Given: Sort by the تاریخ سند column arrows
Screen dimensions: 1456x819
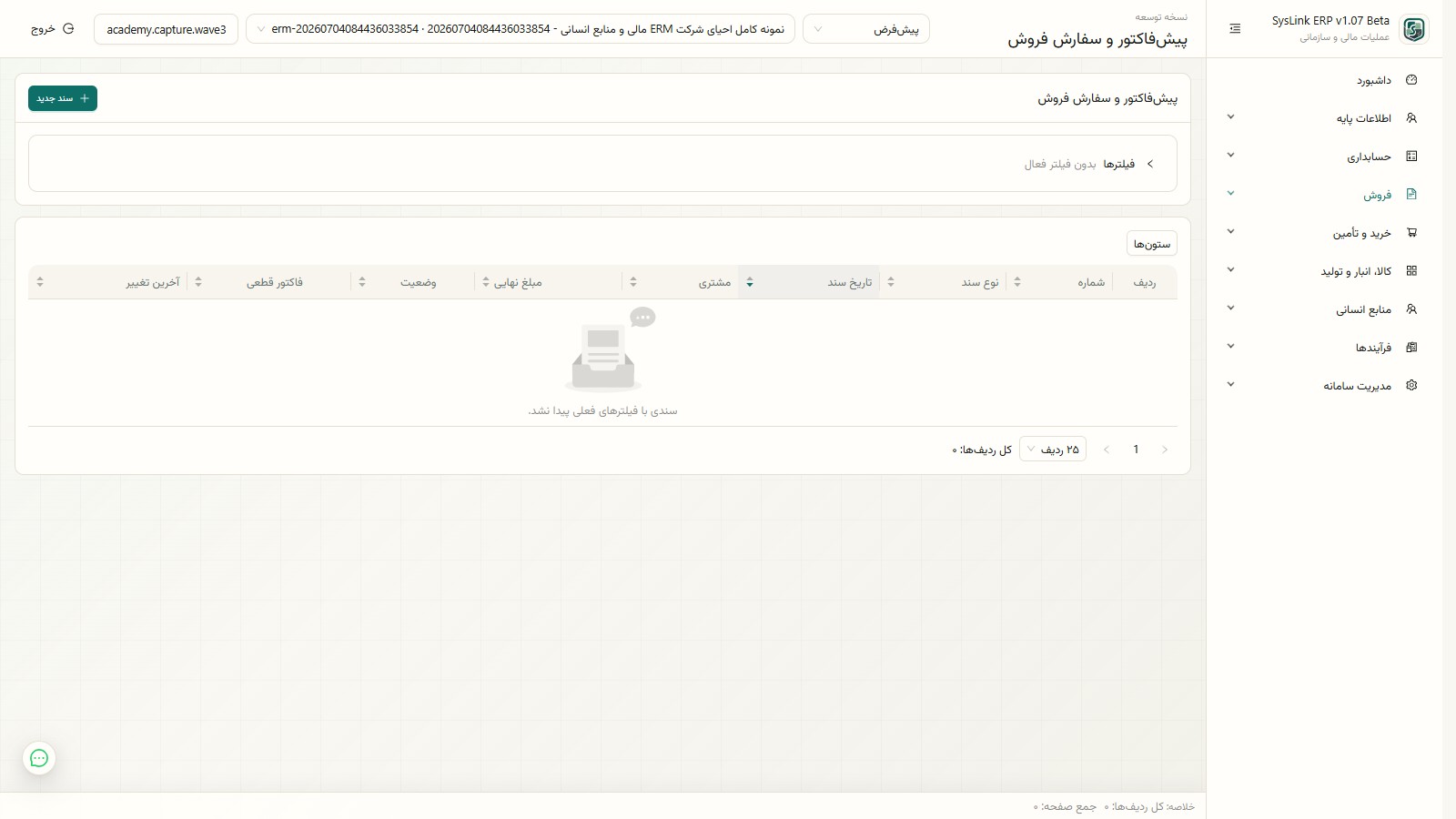Looking at the screenshot, I should 750,282.
